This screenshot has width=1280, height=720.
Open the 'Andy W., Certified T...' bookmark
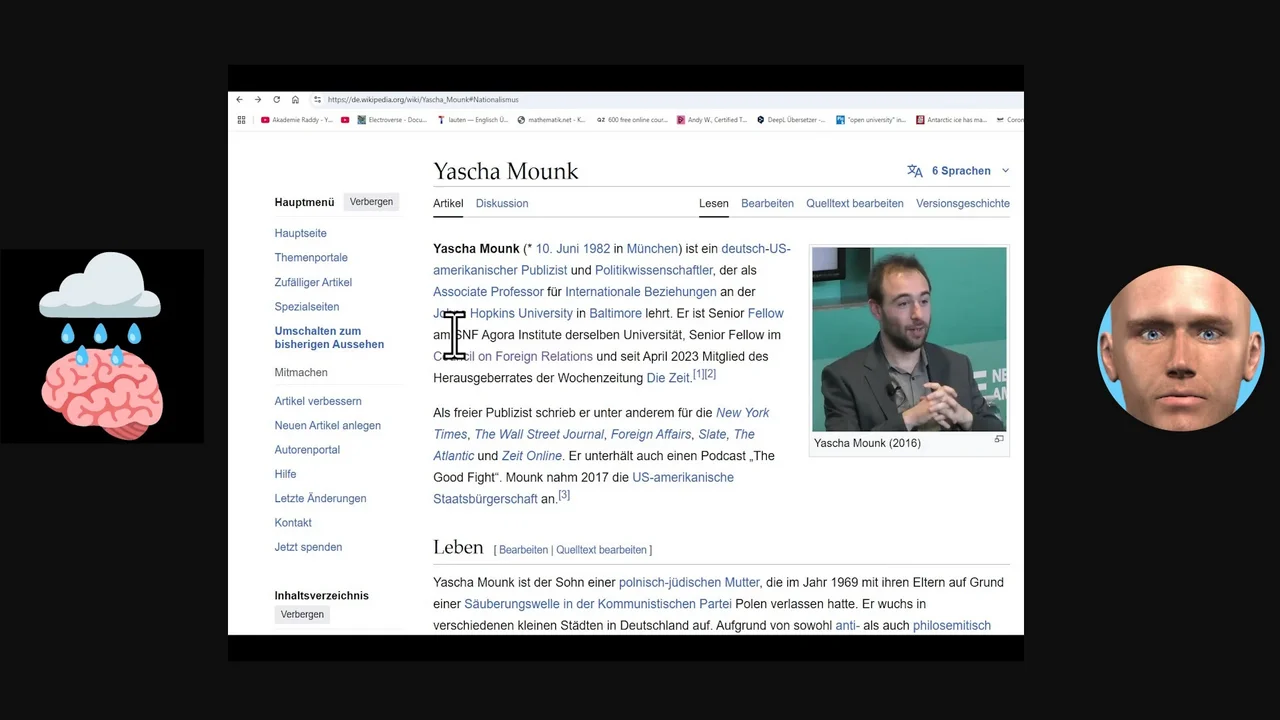click(712, 120)
